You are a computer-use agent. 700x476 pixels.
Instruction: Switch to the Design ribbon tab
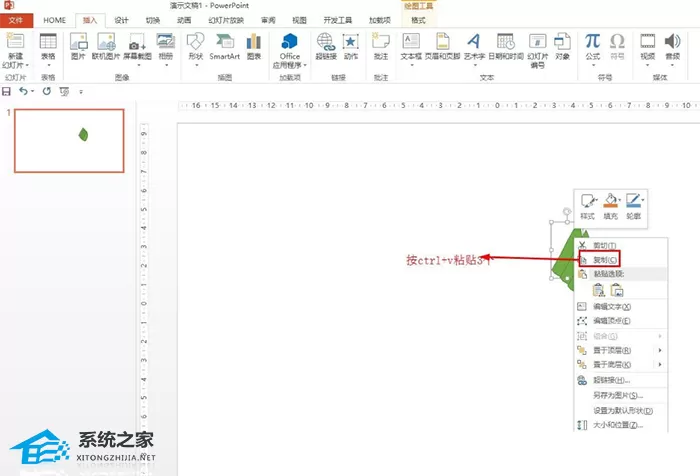(121, 20)
